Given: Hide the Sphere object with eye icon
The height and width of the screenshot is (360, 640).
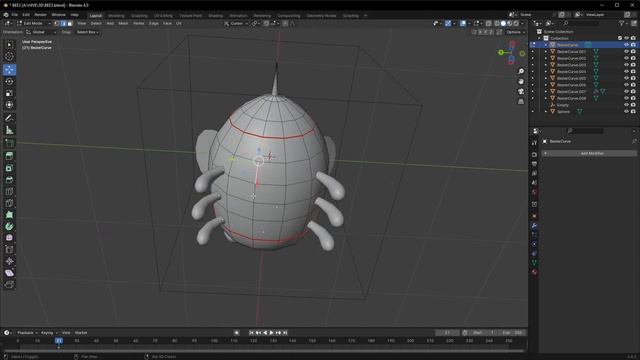Looking at the screenshot, I should 626,111.
